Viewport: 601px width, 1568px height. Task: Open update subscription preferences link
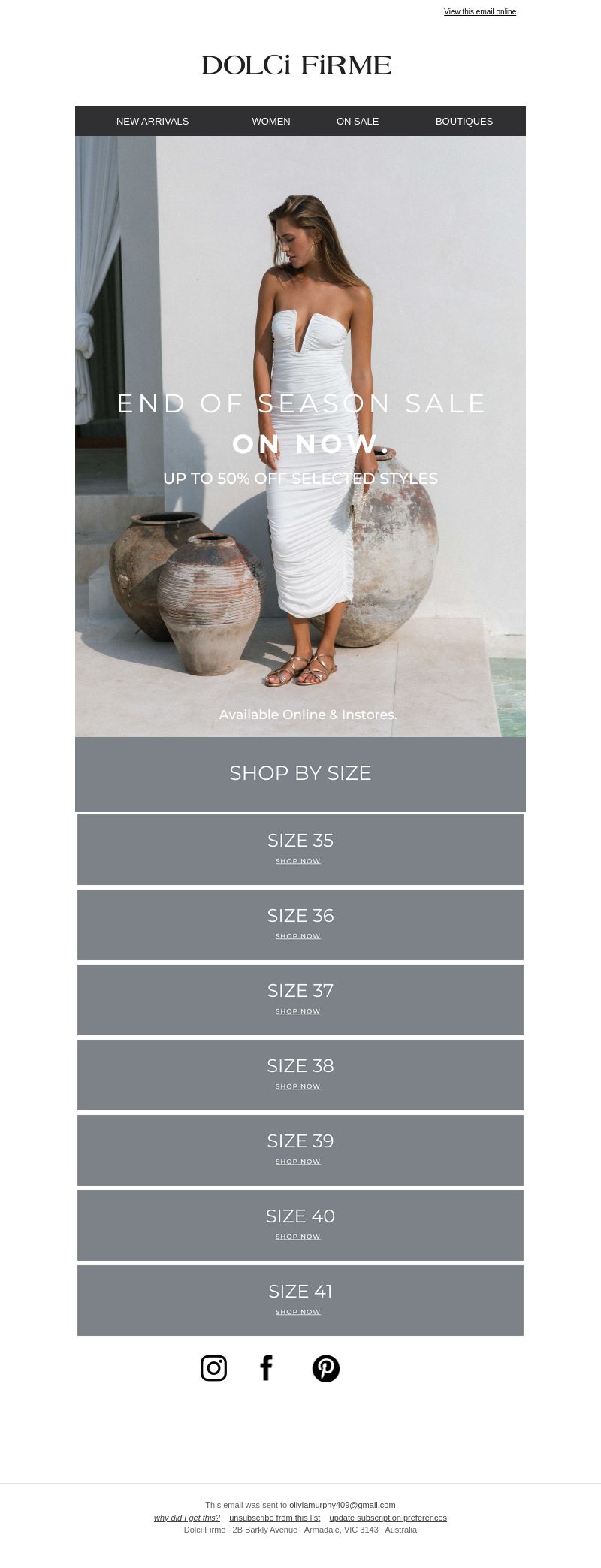(x=388, y=1518)
